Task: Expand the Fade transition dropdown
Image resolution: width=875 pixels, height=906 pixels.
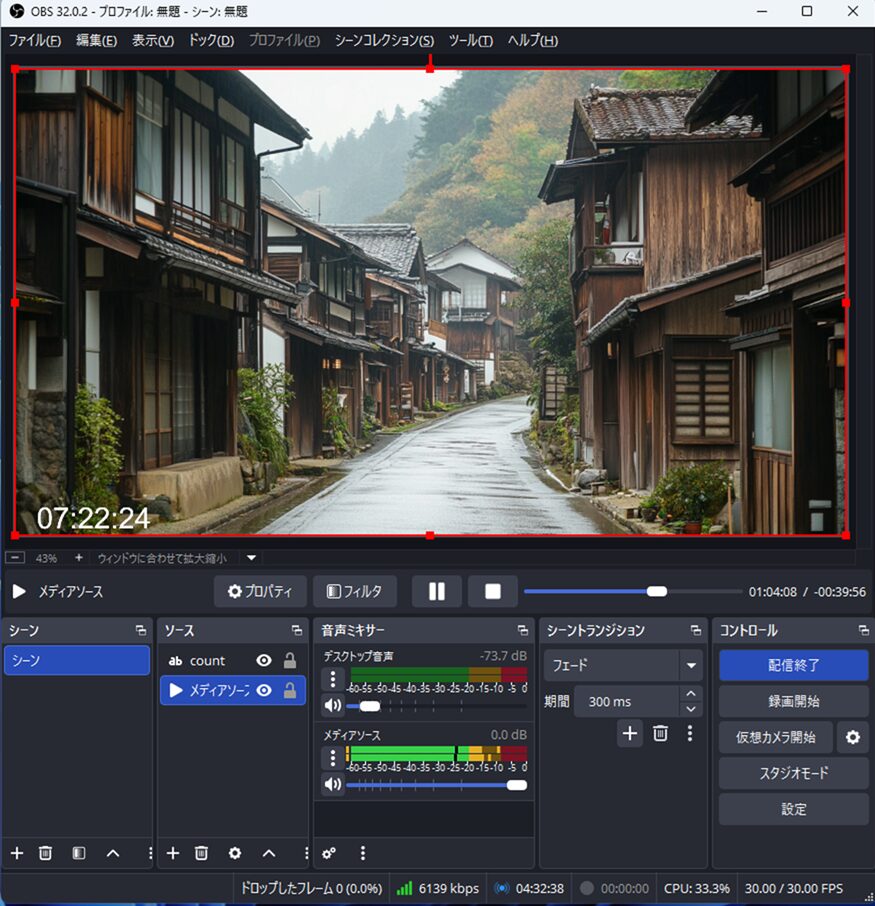Action: 691,665
